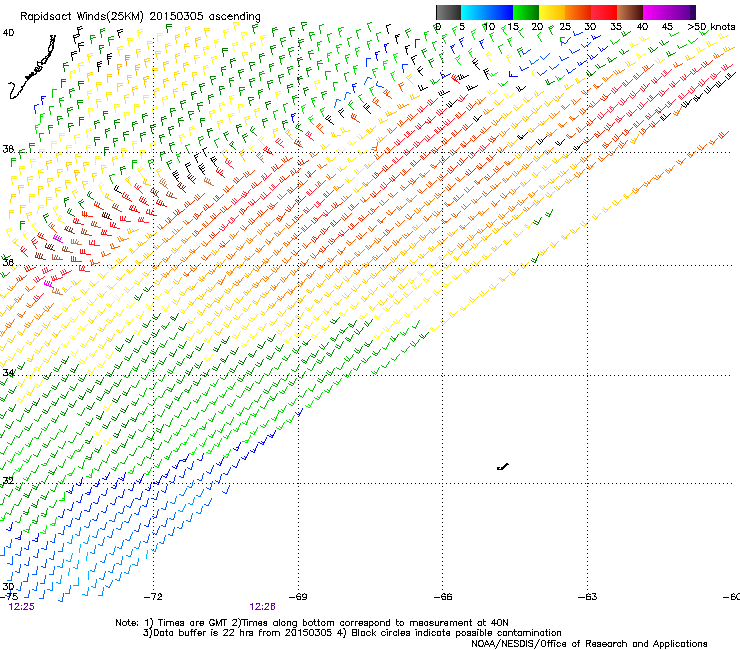Screen dimensions: 740x650
Task: Click the magenta-purple segment of the color bar
Action: [669, 12]
